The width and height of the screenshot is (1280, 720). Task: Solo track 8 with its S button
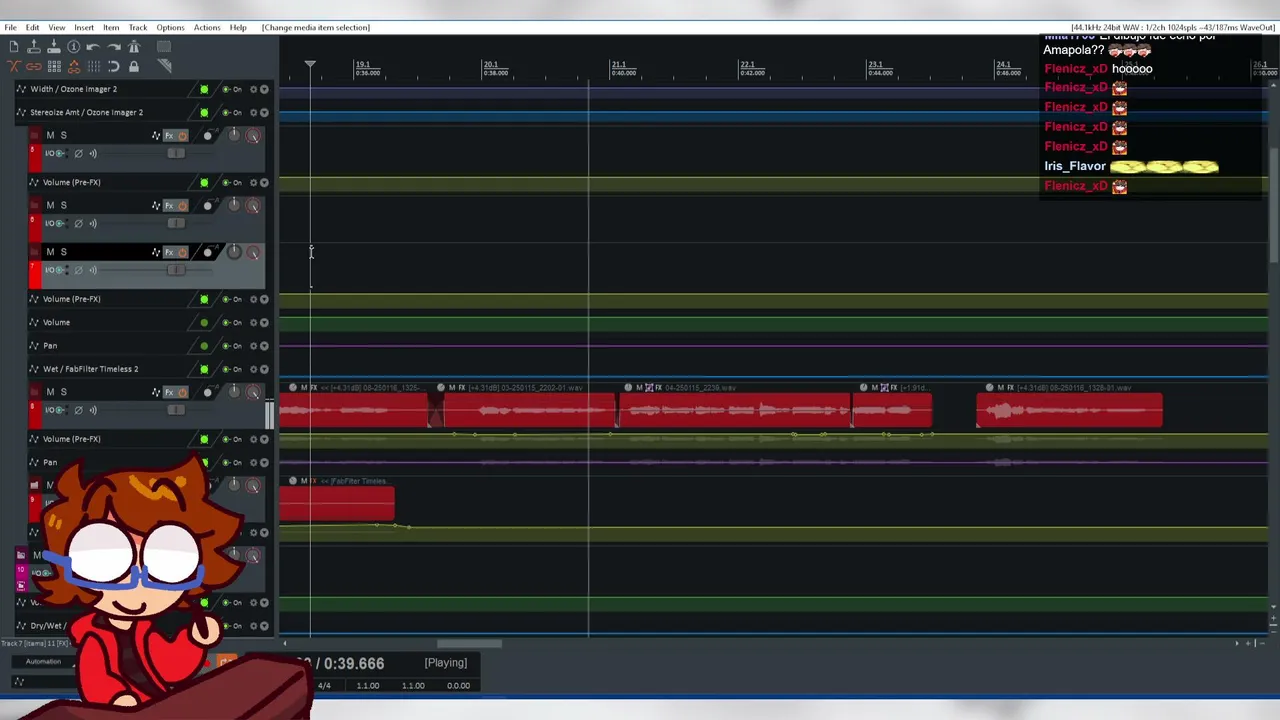click(63, 392)
